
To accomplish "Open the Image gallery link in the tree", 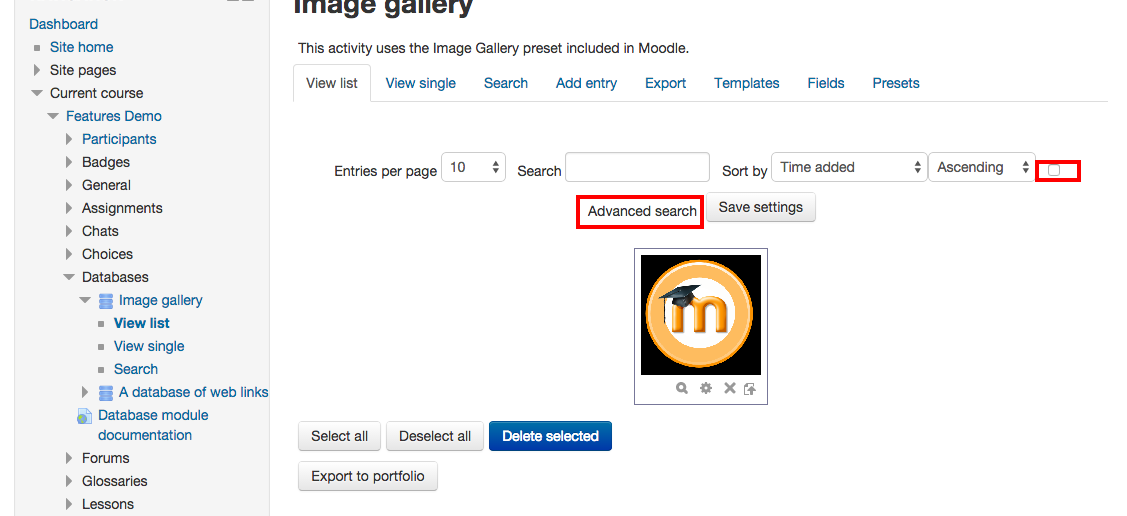I will (160, 300).
